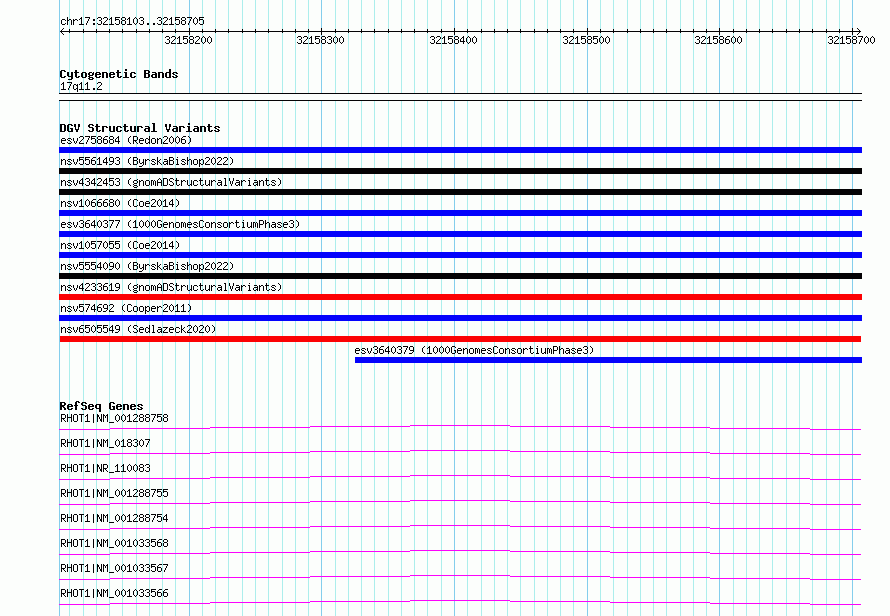The width and height of the screenshot is (890, 616).
Task: Open nsv4342453 (gnomADStructuralVariants) label
Action: point(171,182)
